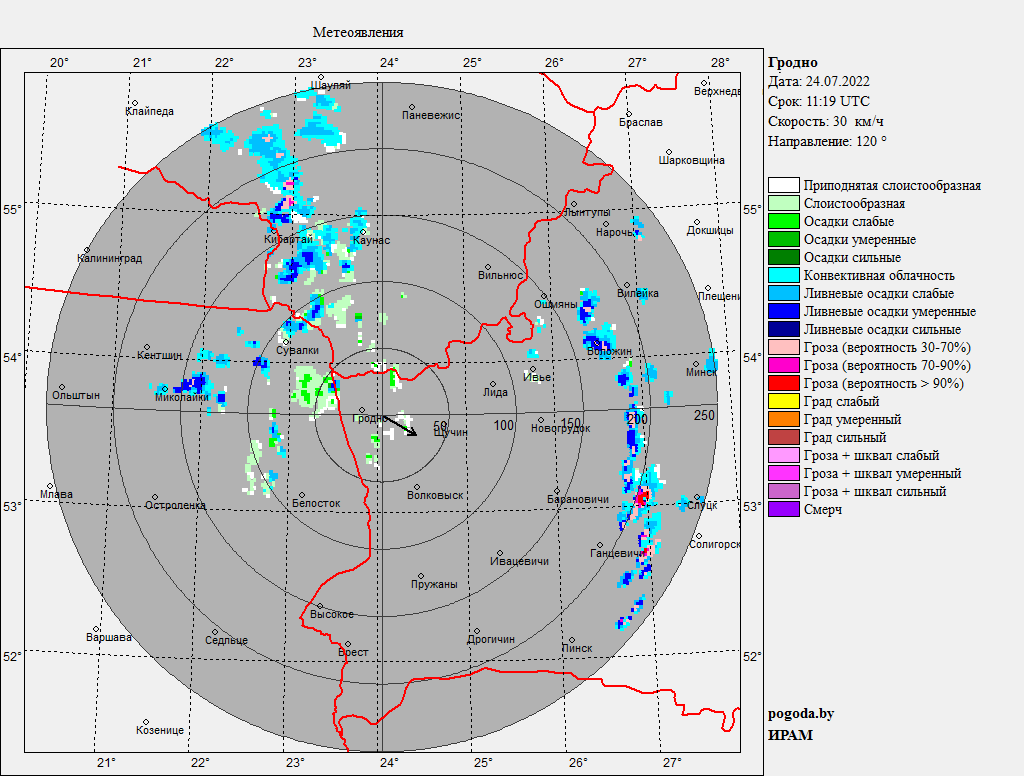Click the Метеоявления title text
Screen dimensions: 1024x776
(358, 33)
